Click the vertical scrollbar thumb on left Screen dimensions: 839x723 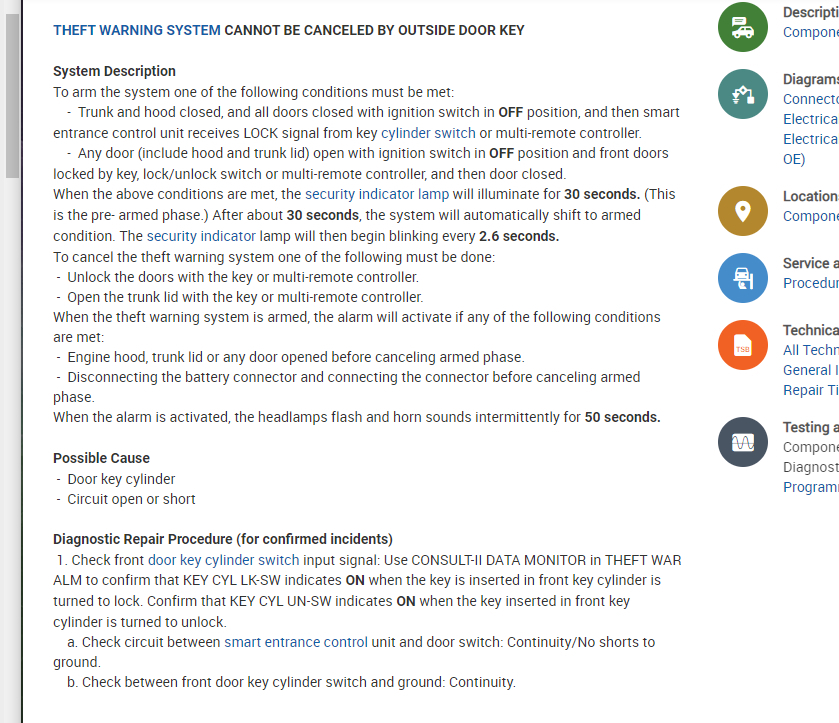click(12, 95)
